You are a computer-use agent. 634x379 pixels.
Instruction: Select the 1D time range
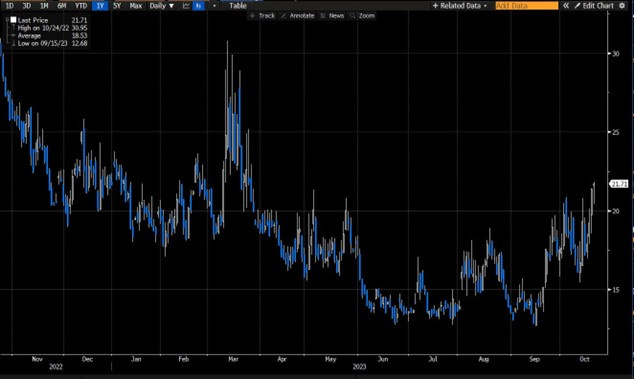click(9, 6)
